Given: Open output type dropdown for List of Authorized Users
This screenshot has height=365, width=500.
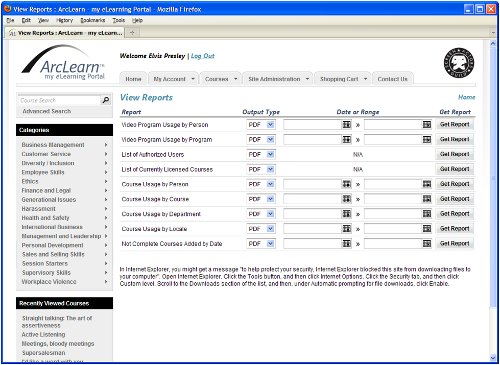Looking at the screenshot, I should coord(270,154).
